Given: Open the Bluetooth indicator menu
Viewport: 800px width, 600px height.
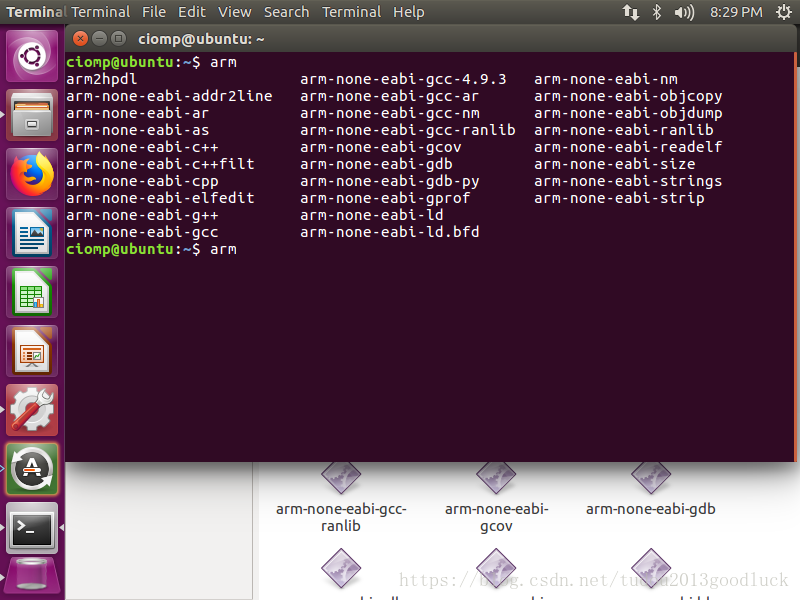Looking at the screenshot, I should pyautogui.click(x=657, y=12).
